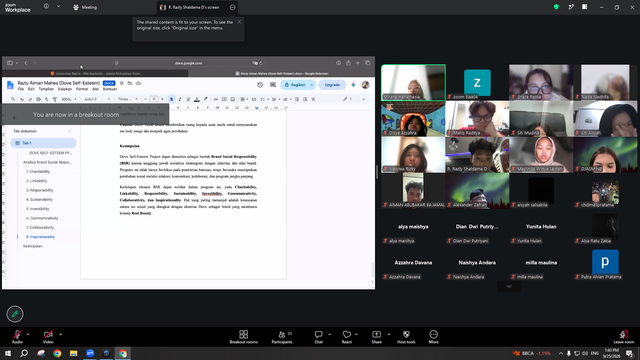This screenshot has height=360, width=640.
Task: Go to 4. Sustainability outline heading
Action: click(x=39, y=200)
